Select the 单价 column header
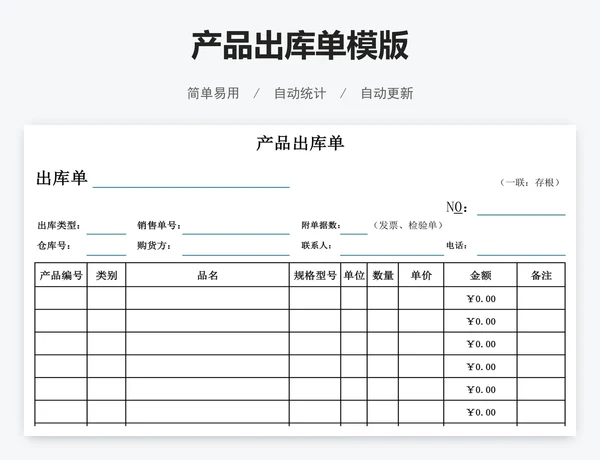This screenshot has width=600, height=460. coord(421,275)
